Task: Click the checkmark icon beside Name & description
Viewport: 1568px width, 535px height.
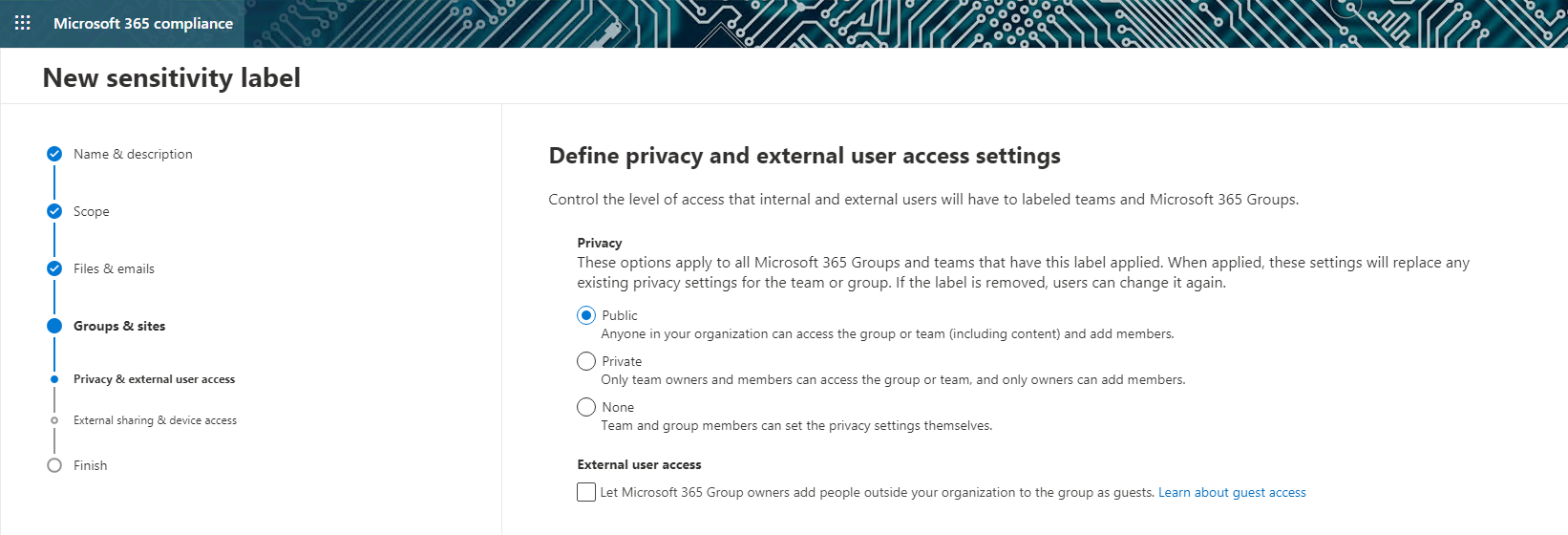Action: click(x=54, y=154)
